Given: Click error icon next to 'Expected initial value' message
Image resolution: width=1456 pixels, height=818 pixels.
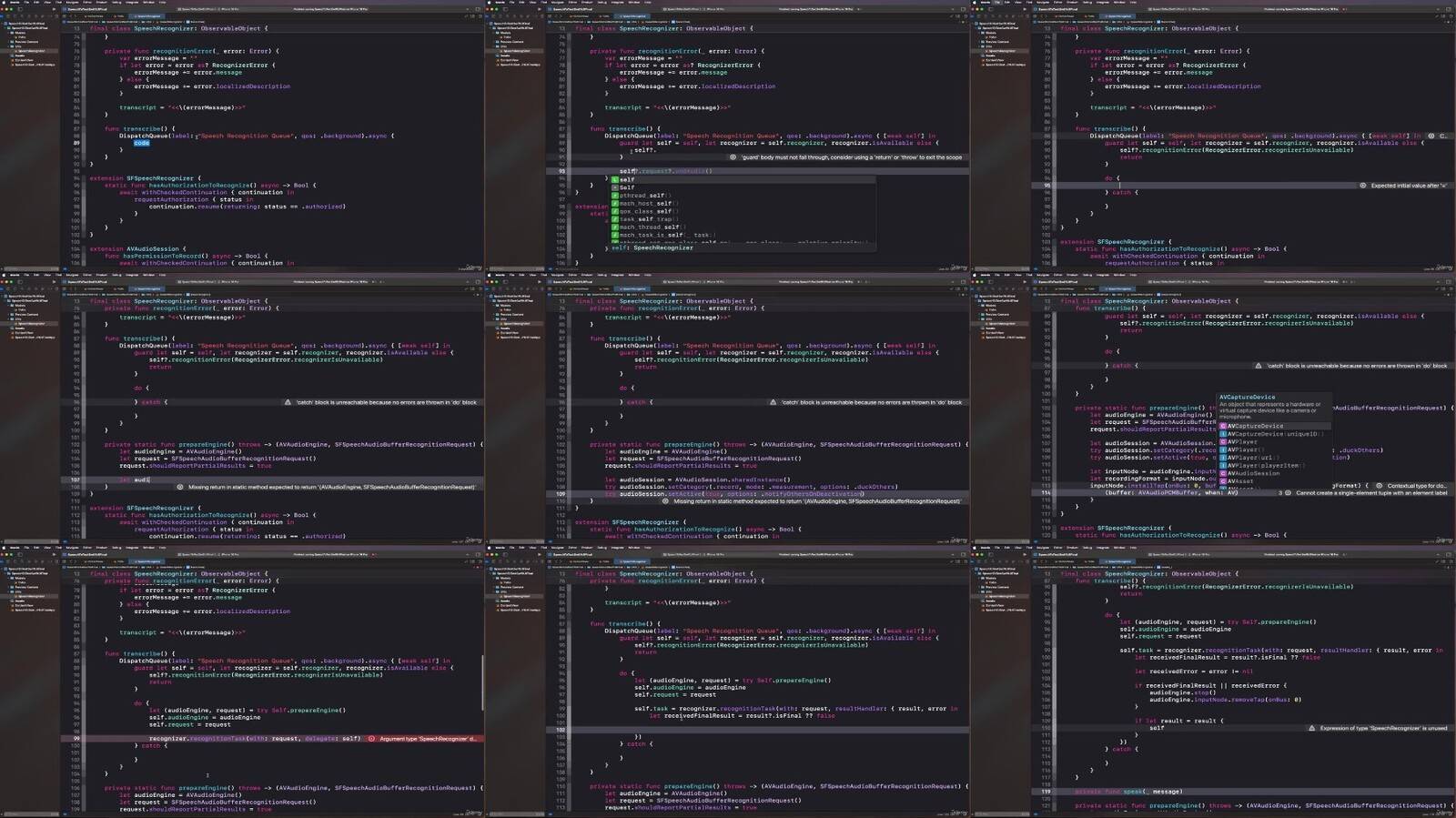Looking at the screenshot, I should click(x=1363, y=186).
